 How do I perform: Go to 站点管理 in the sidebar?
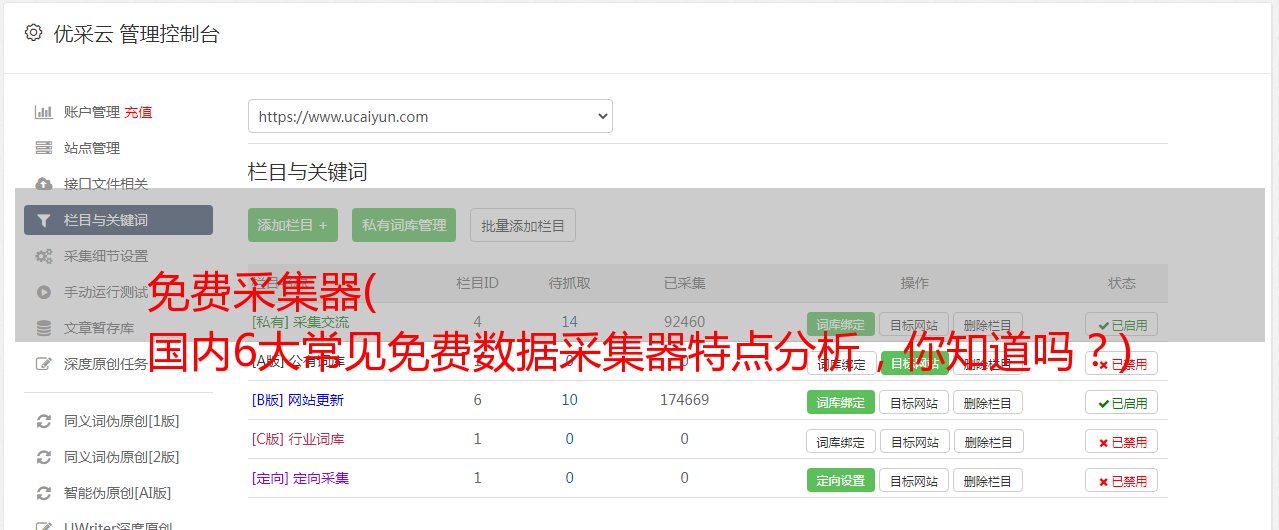[x=92, y=148]
